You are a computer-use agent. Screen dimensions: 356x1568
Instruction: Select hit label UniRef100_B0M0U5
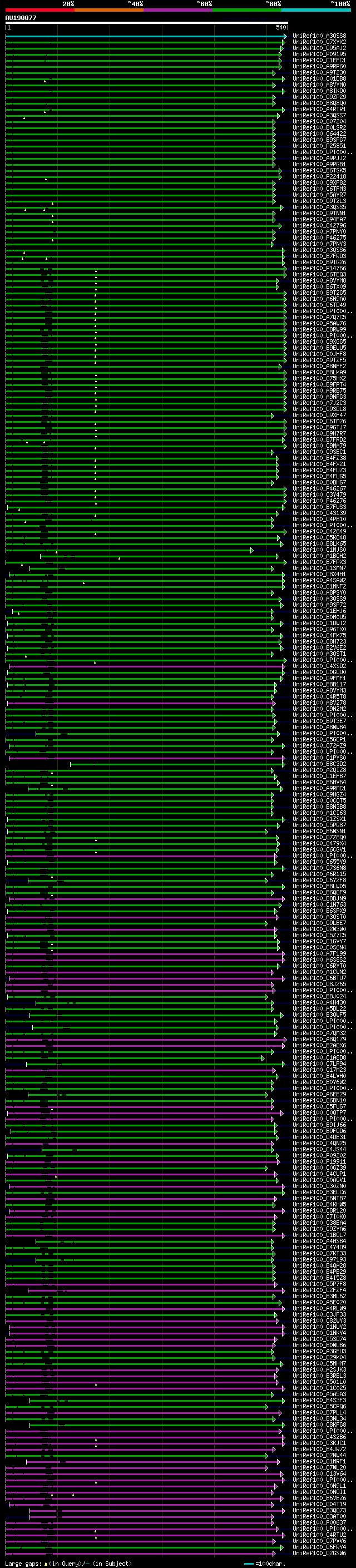coord(319,617)
